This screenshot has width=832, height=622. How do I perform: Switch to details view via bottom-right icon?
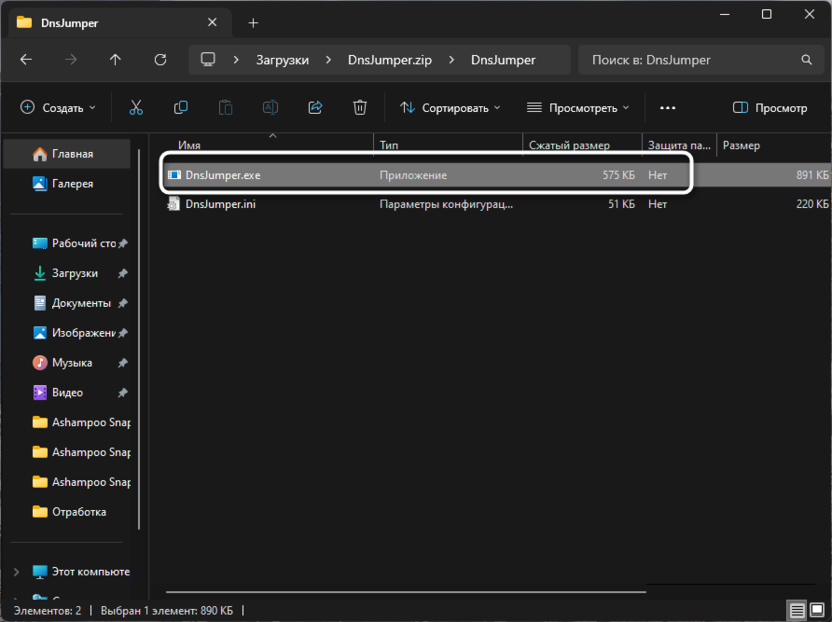pyautogui.click(x=797, y=609)
